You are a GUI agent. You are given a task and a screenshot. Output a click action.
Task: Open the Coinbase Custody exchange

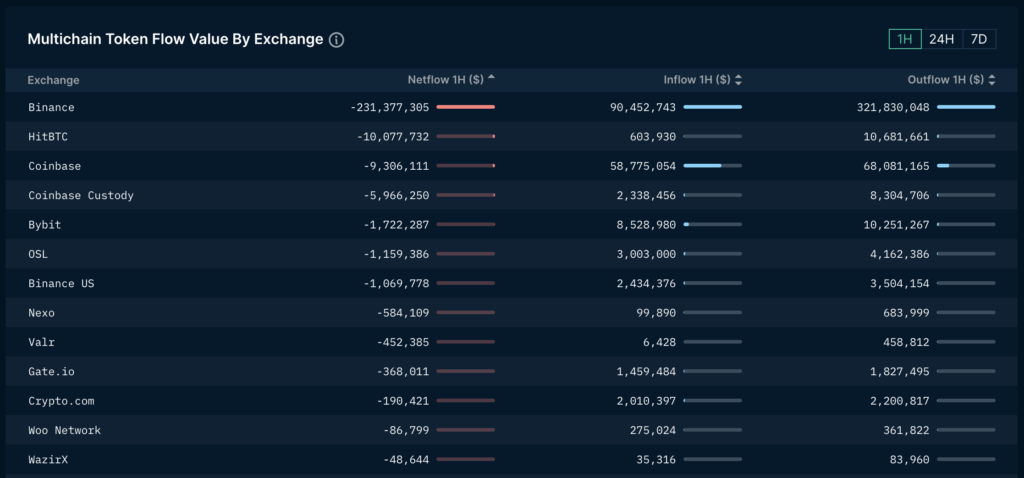pos(81,195)
